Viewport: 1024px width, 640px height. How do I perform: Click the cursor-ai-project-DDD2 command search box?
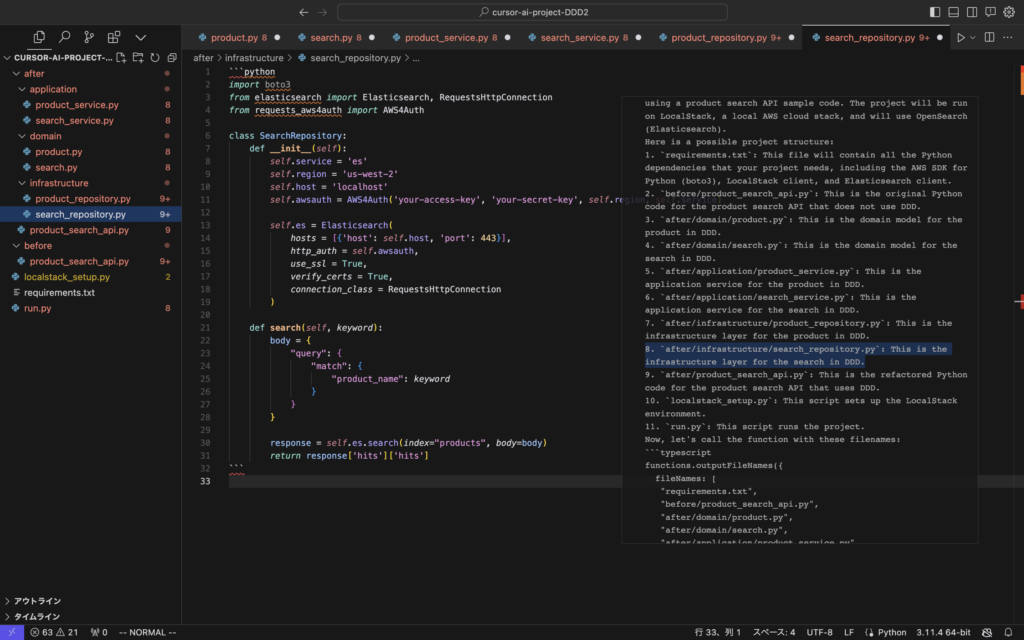(532, 12)
